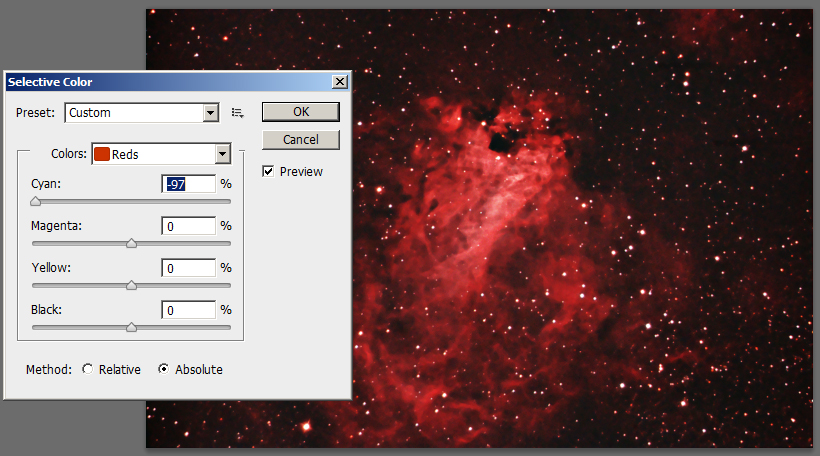The height and width of the screenshot is (456, 820).
Task: Close the Selective Color dialog
Action: 339,82
